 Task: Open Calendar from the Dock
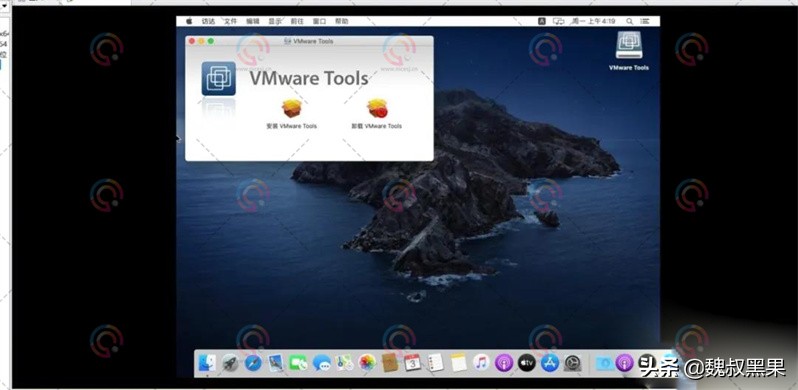coord(412,363)
